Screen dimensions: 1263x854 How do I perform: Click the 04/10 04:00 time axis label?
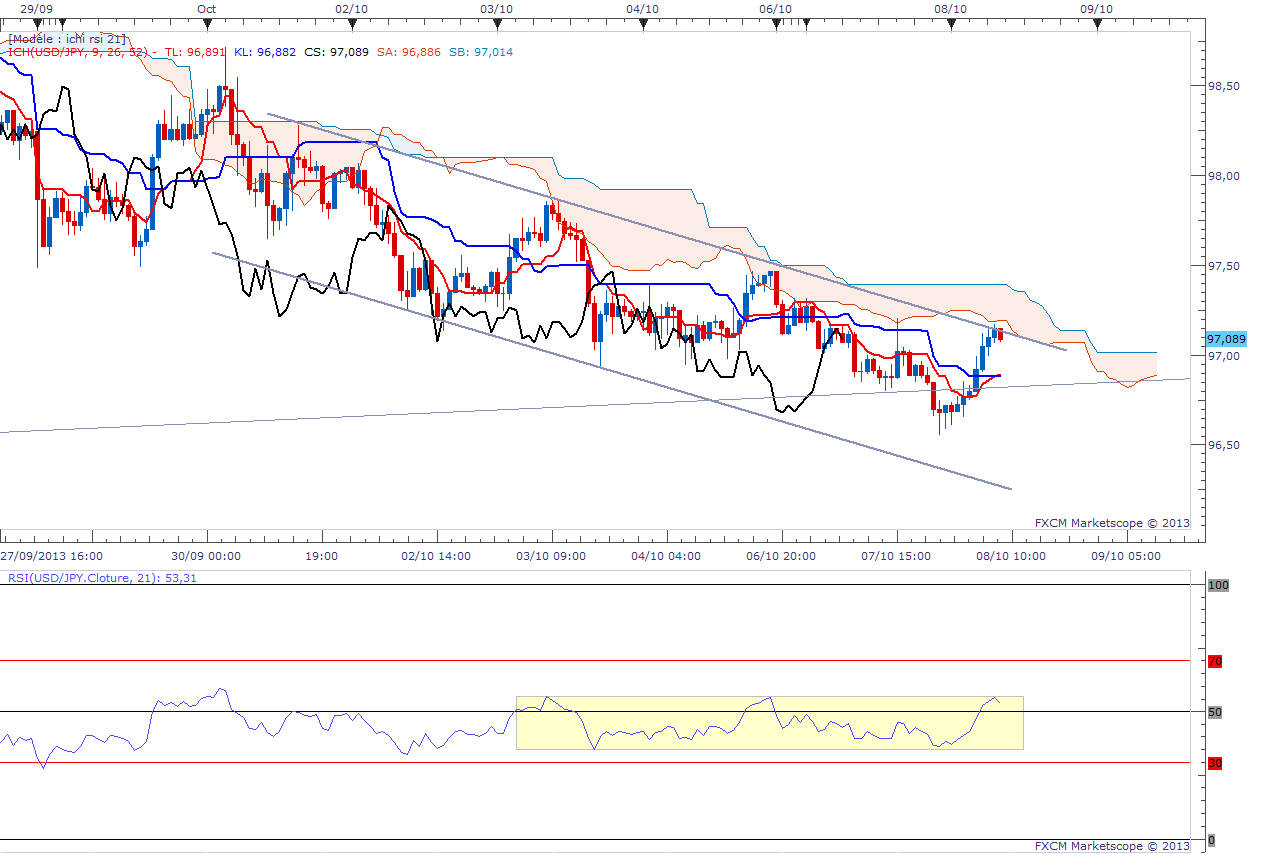pyautogui.click(x=666, y=556)
